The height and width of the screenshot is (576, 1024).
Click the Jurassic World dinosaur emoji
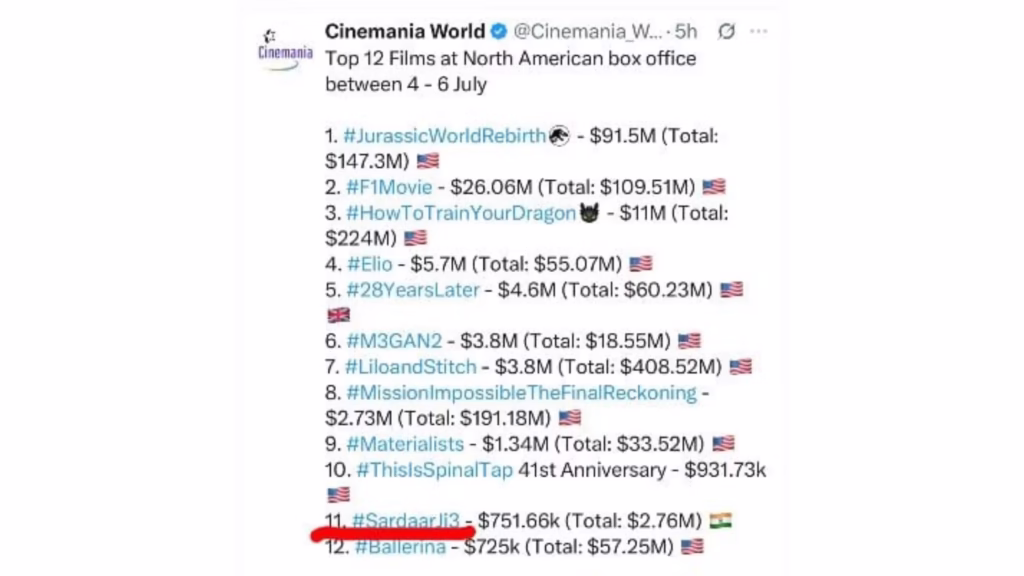coord(558,136)
